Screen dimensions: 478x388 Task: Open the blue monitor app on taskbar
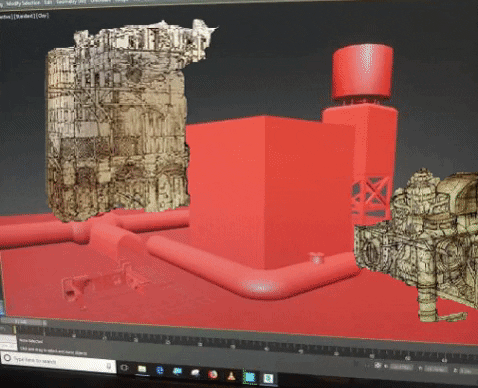click(177, 371)
